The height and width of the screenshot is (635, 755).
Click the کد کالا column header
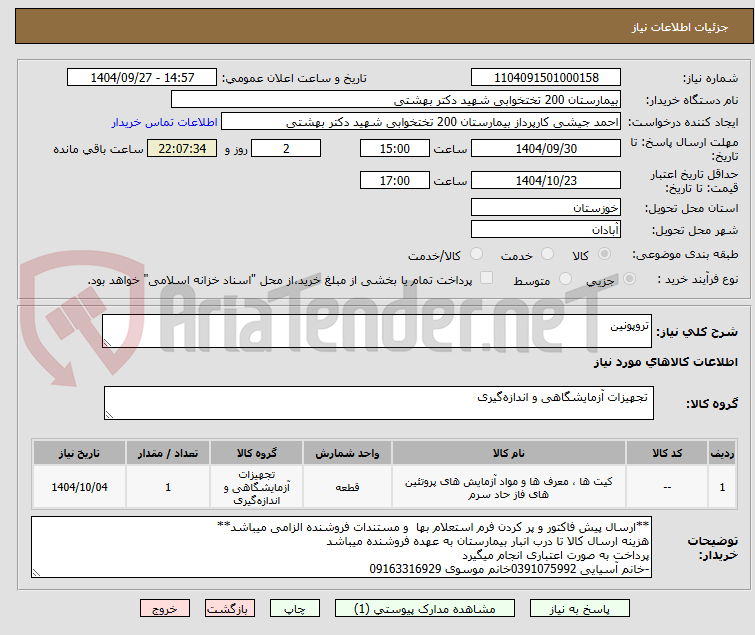click(x=667, y=453)
